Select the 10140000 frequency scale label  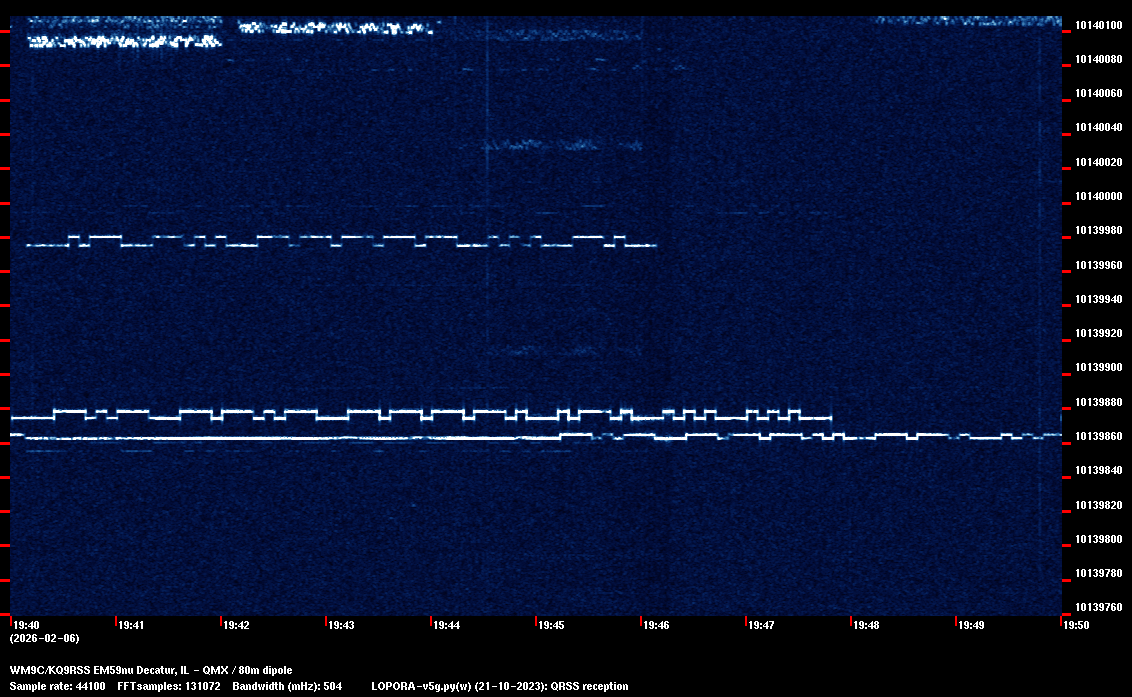point(1098,196)
